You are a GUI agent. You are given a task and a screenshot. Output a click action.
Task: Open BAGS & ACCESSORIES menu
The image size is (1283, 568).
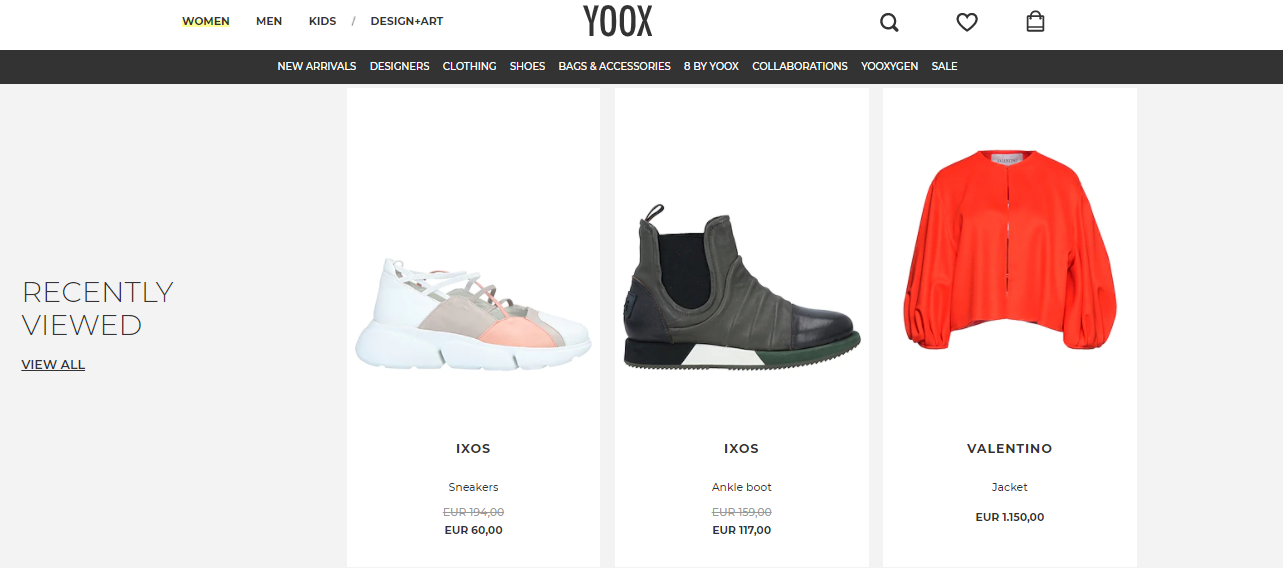pyautogui.click(x=614, y=66)
